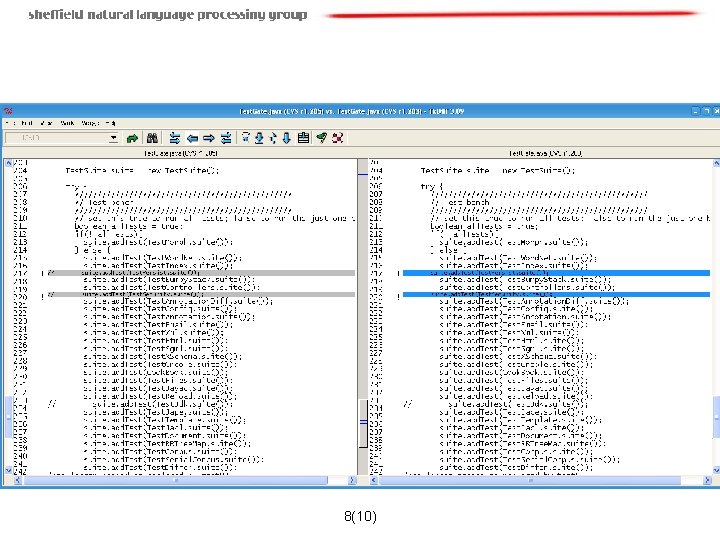Click right pane line number 207
The image size is (720, 540).
click(376, 194)
